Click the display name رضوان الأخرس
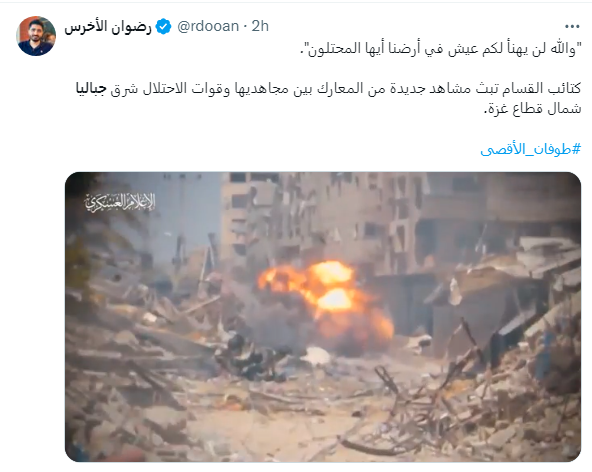 click(108, 26)
